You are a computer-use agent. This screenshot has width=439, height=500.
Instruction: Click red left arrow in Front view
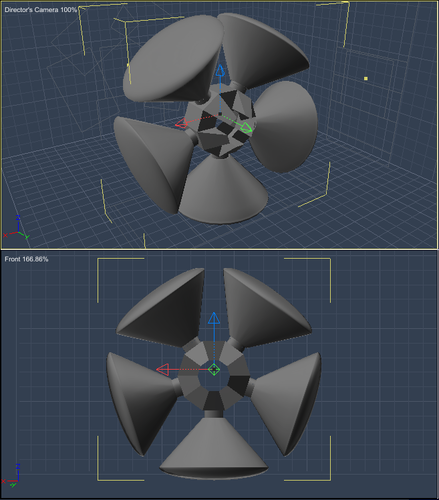[x=163, y=369]
